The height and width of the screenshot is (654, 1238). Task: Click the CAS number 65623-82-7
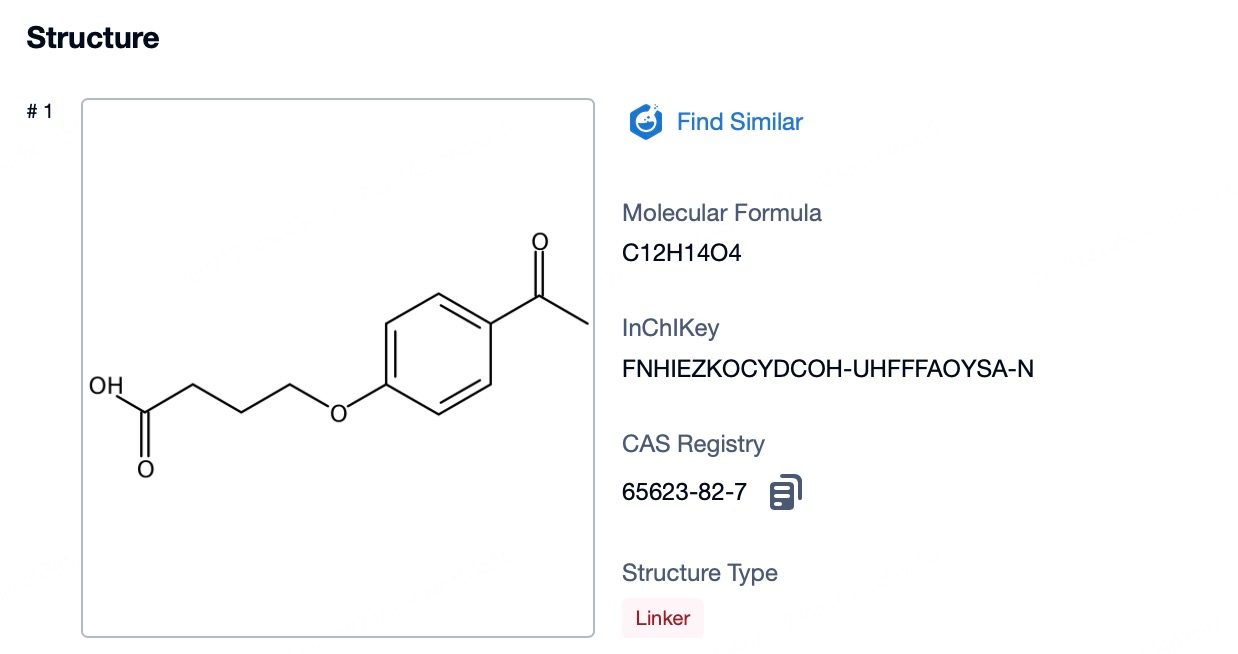click(684, 493)
